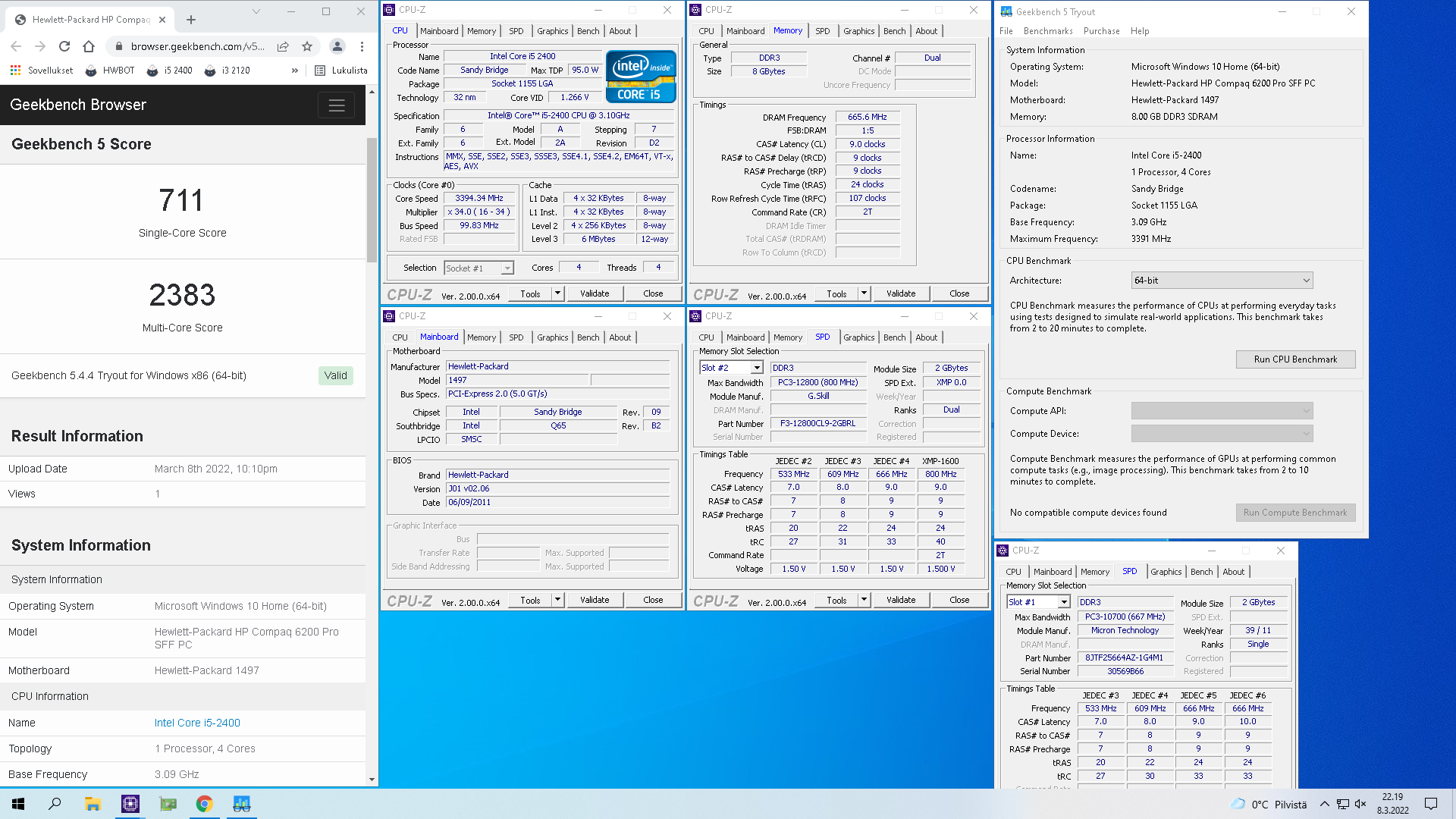Click Run CPU Benchmark button

(x=1295, y=359)
